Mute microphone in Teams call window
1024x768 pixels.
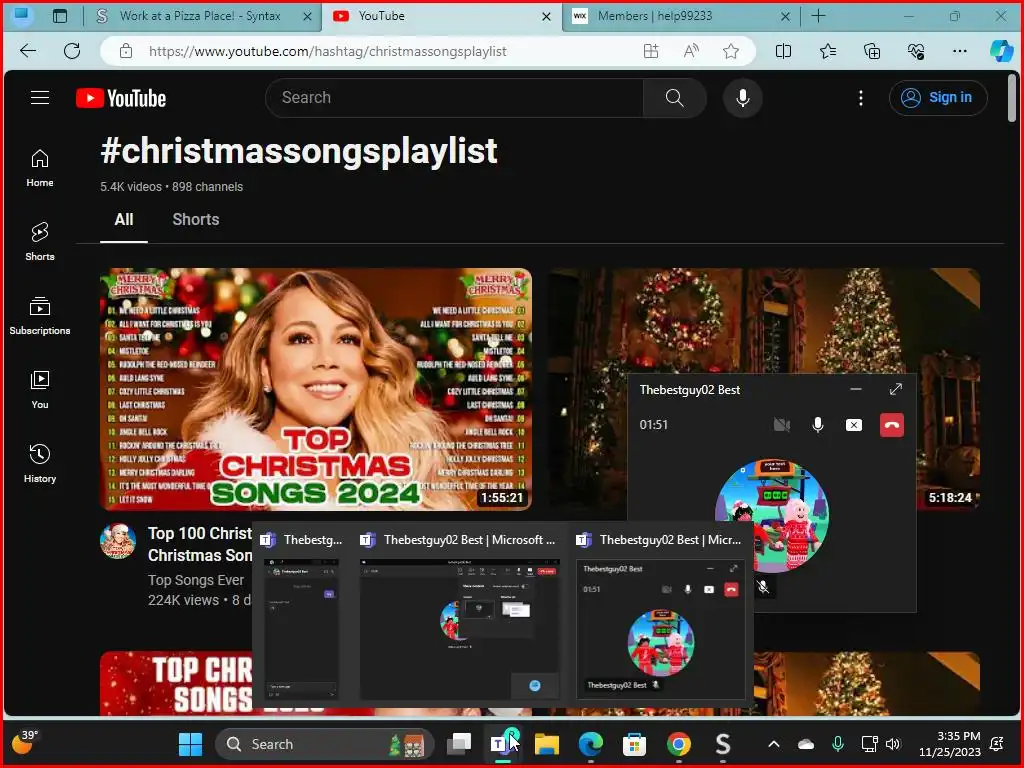pos(818,425)
